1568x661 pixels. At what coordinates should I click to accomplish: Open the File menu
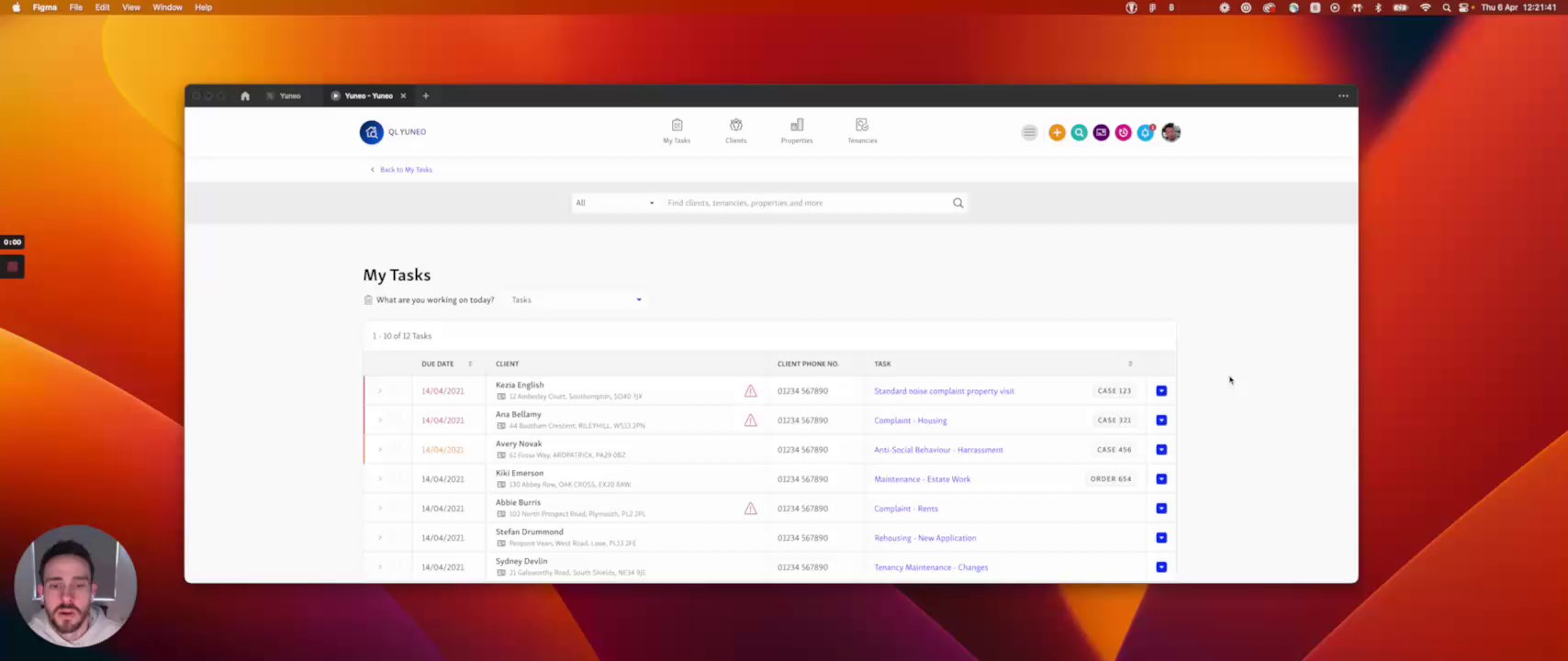76,7
